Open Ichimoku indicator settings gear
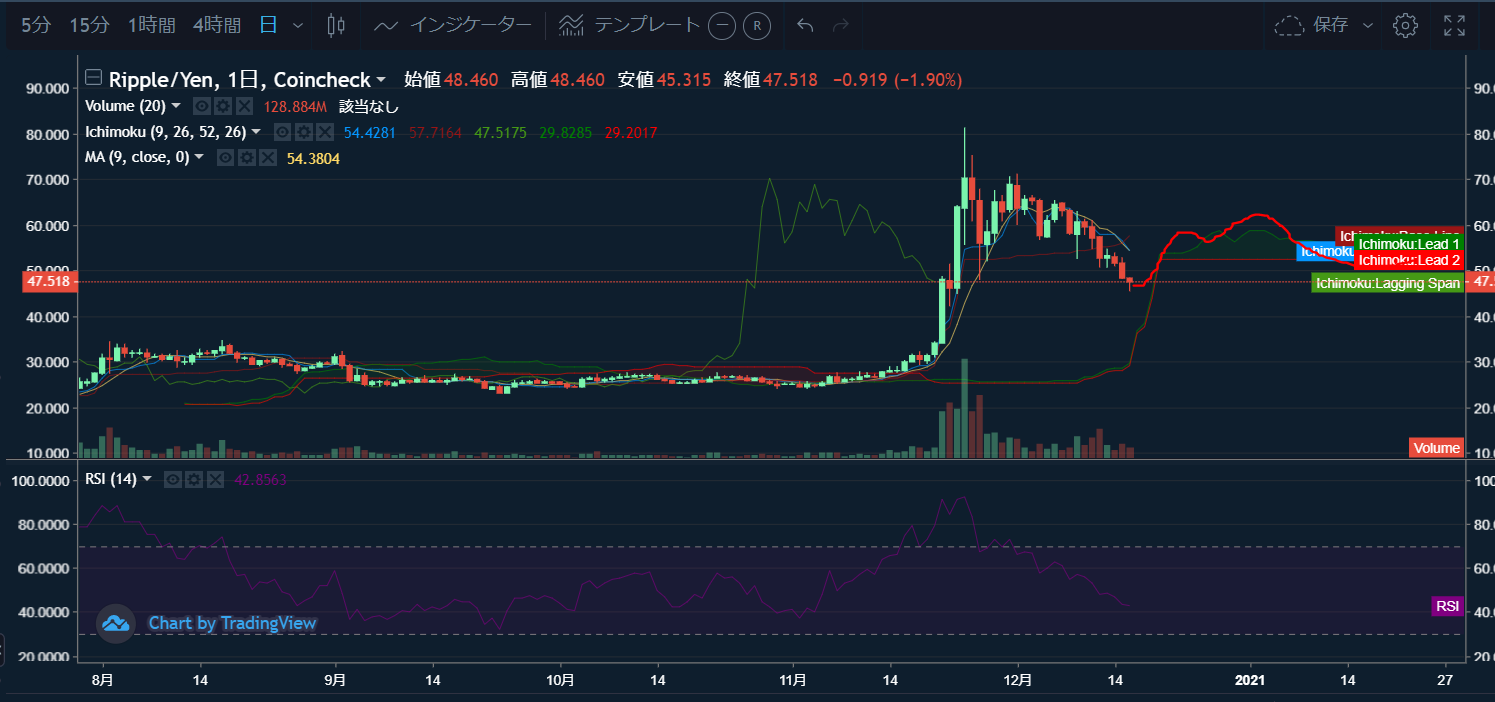 (x=303, y=132)
